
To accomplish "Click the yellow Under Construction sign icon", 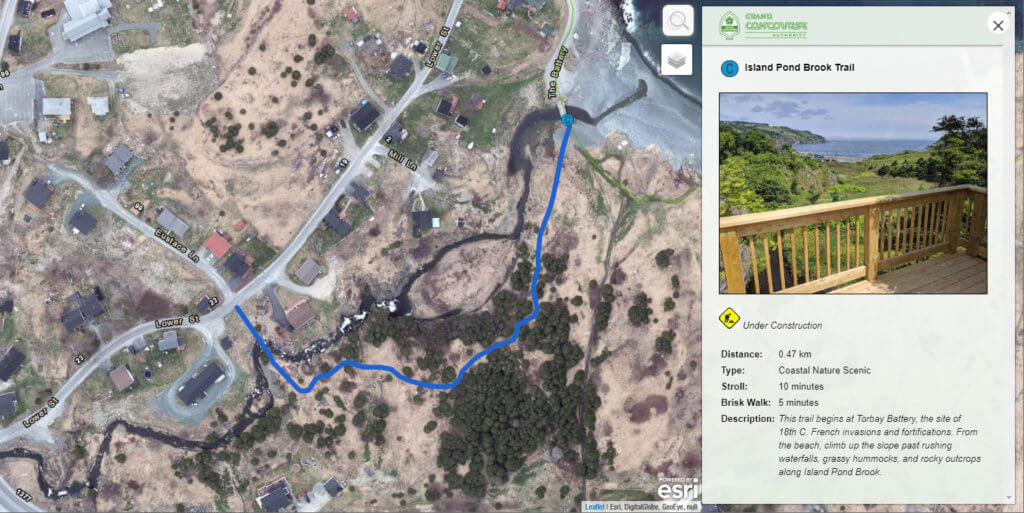I will click(x=729, y=319).
